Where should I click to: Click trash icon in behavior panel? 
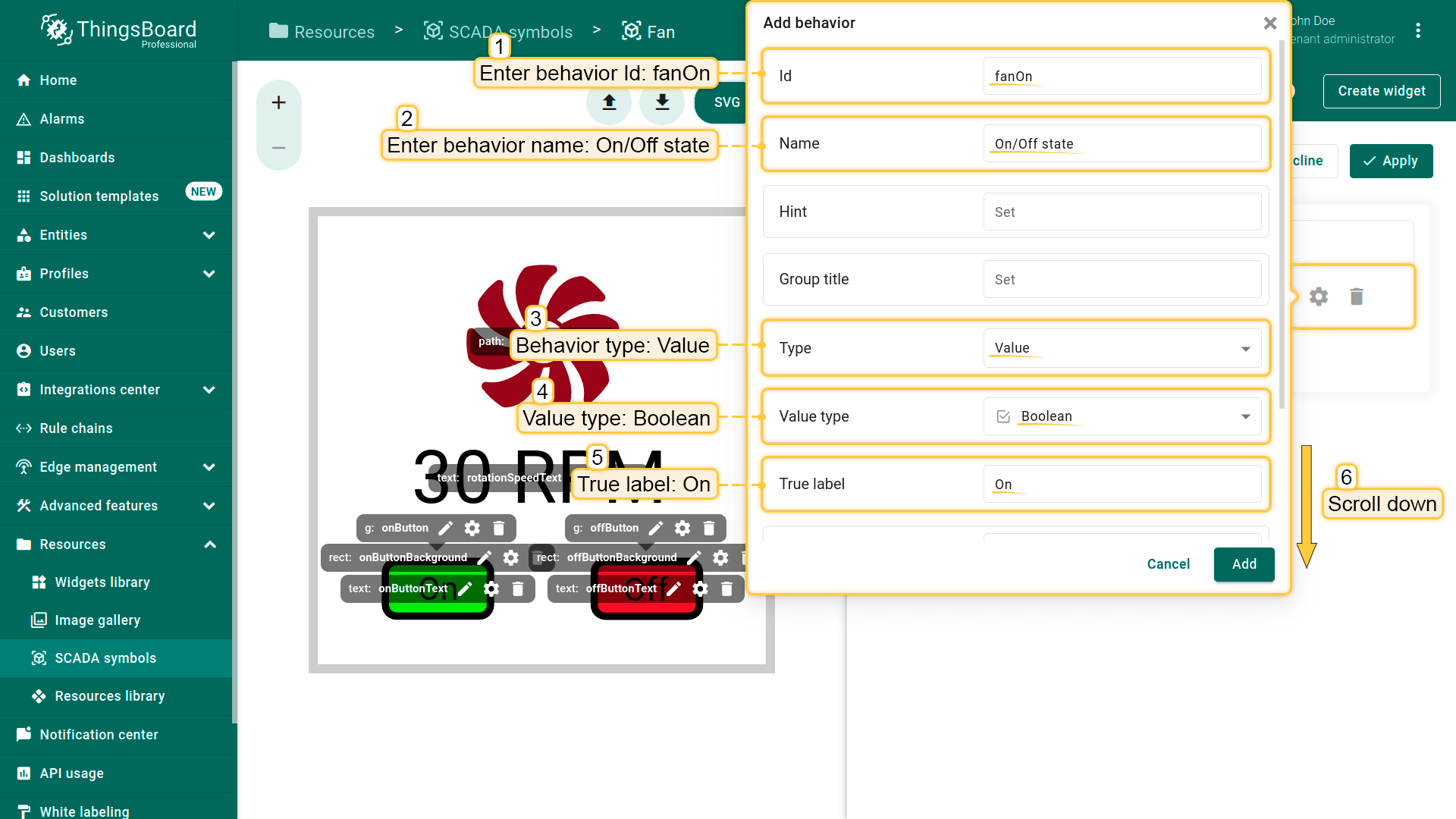[1357, 297]
